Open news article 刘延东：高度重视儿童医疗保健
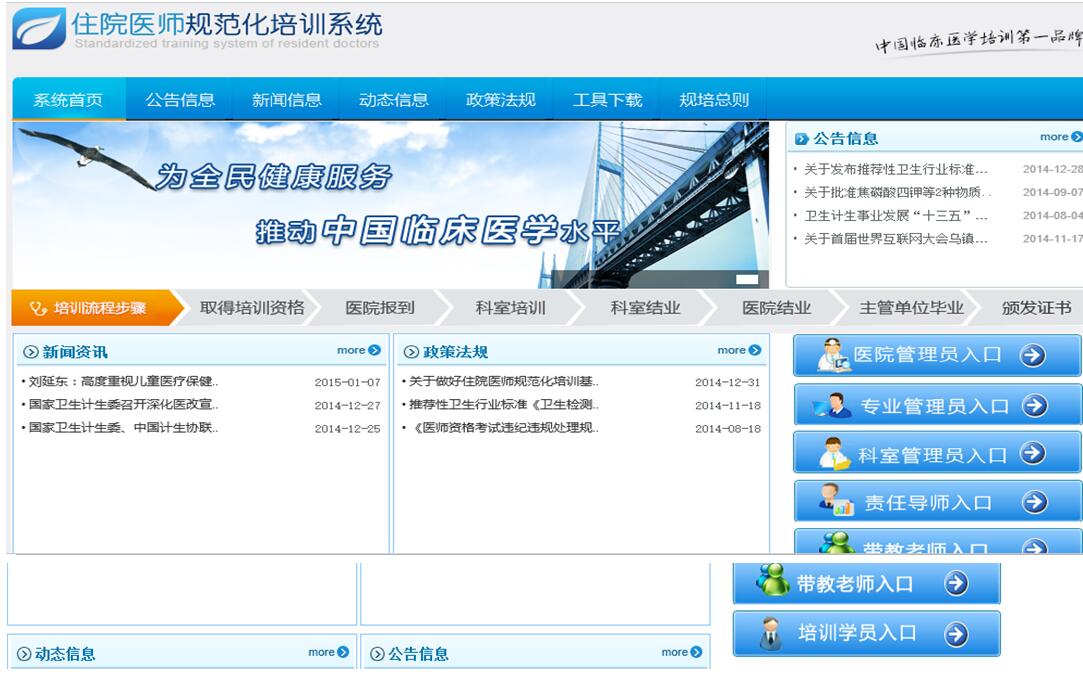The width and height of the screenshot is (1083, 681). click(x=120, y=382)
